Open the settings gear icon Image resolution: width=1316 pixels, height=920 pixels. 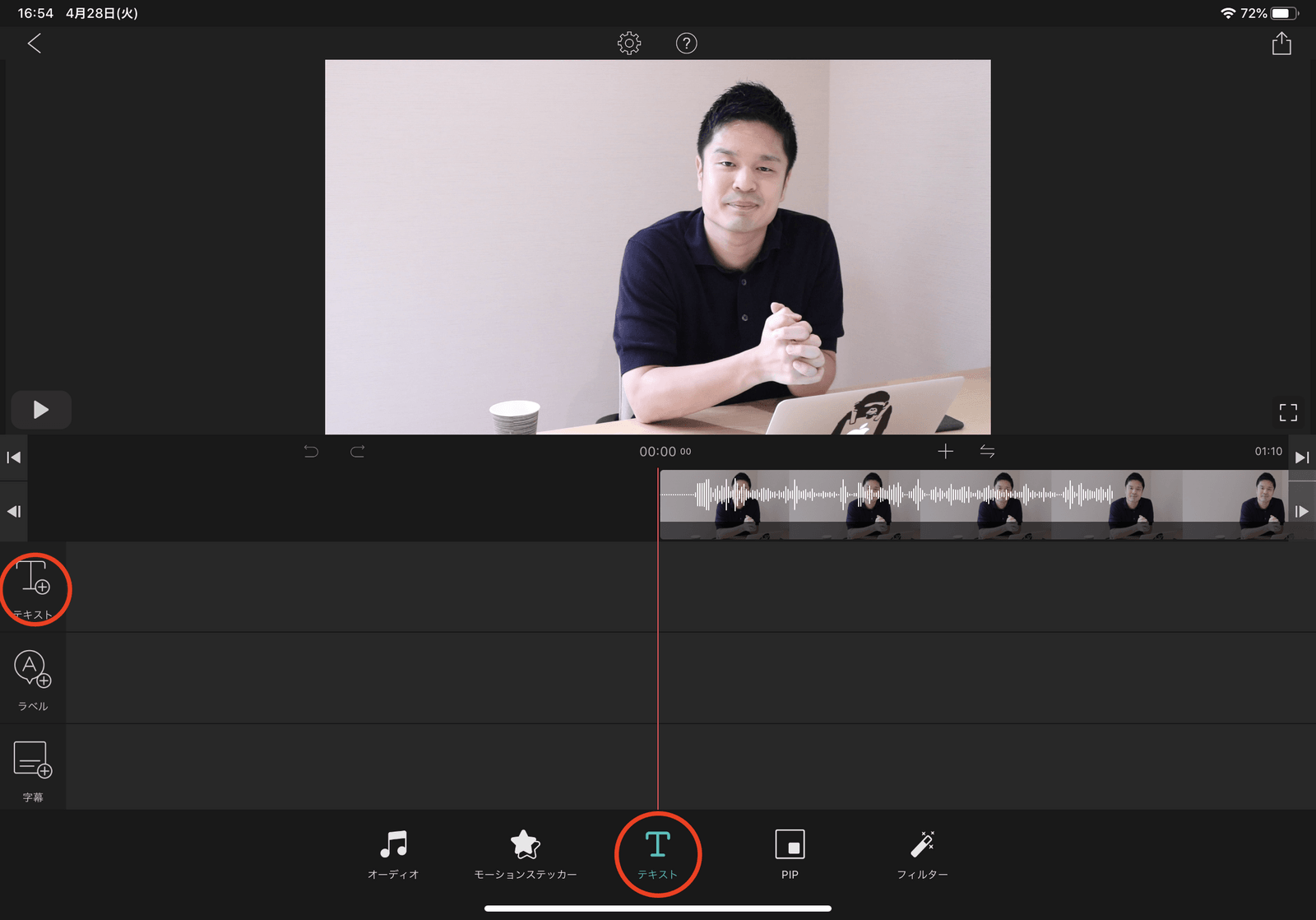(x=629, y=44)
